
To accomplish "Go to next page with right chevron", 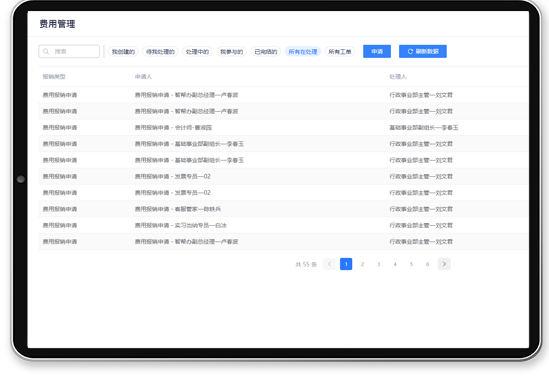I will click(444, 264).
